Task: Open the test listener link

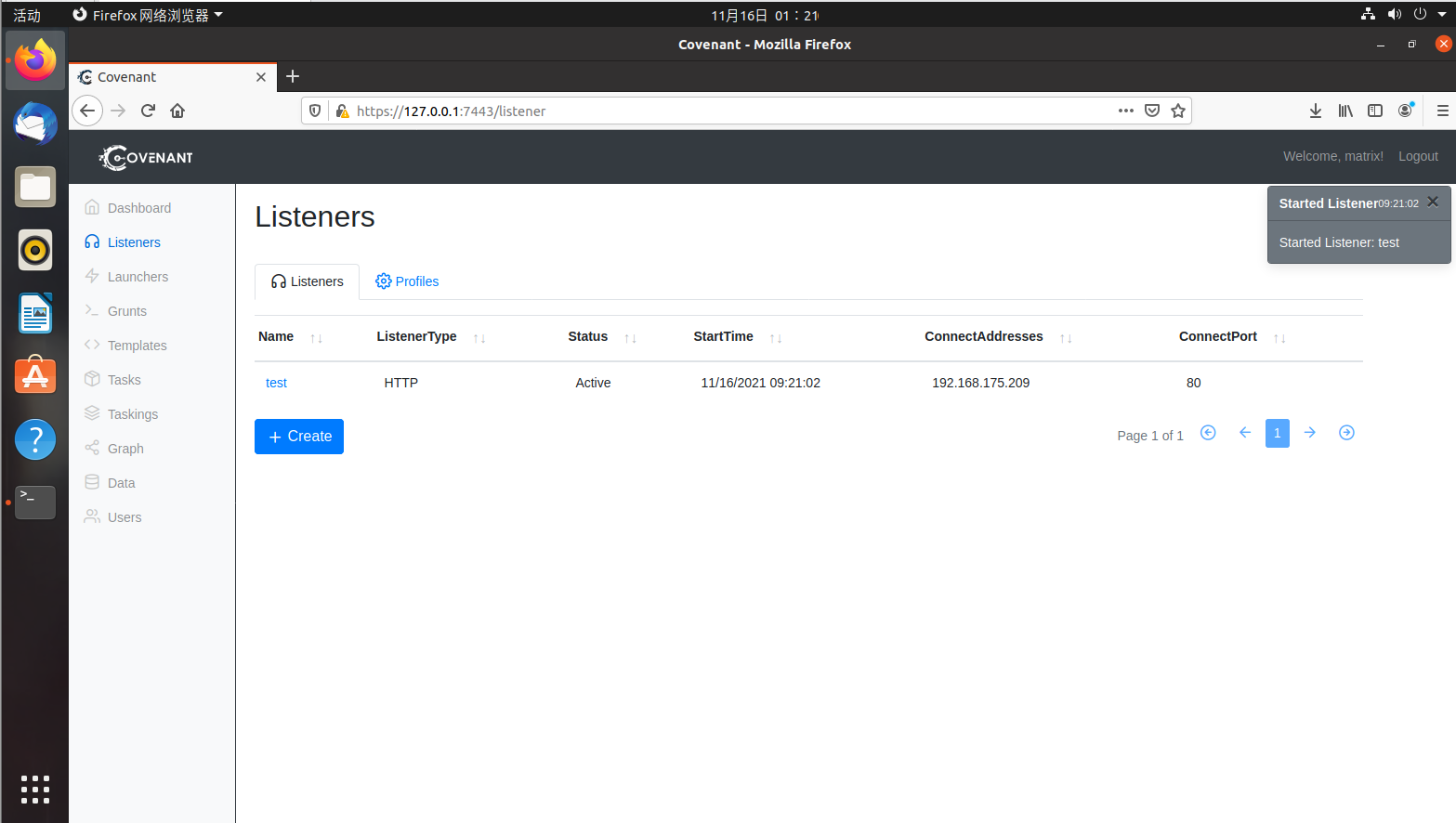Action: point(276,383)
